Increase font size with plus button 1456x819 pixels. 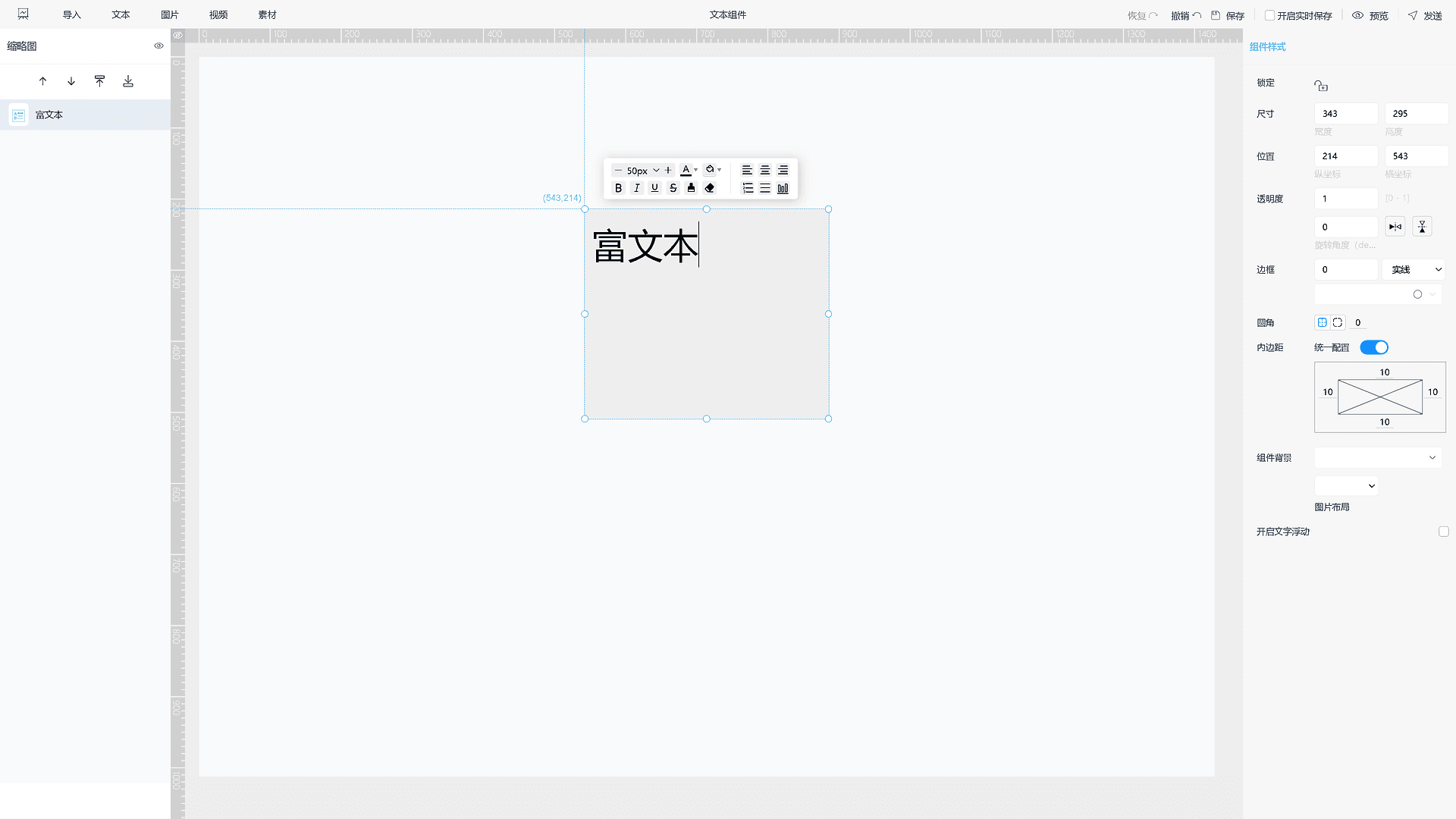click(x=668, y=171)
